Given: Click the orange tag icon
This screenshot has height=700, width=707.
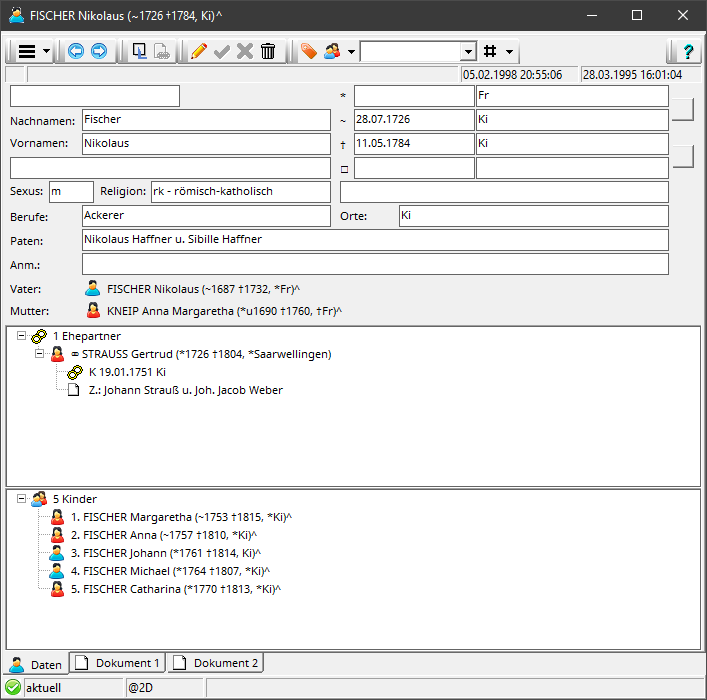Looking at the screenshot, I should (x=309, y=51).
